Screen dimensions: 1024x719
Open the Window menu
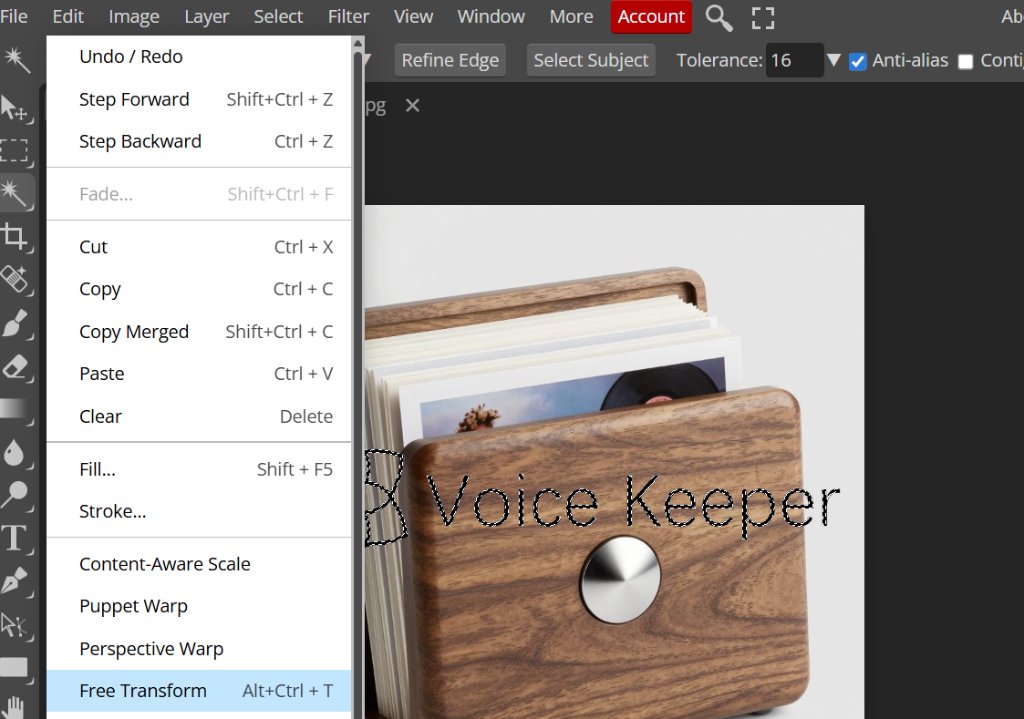click(x=490, y=16)
